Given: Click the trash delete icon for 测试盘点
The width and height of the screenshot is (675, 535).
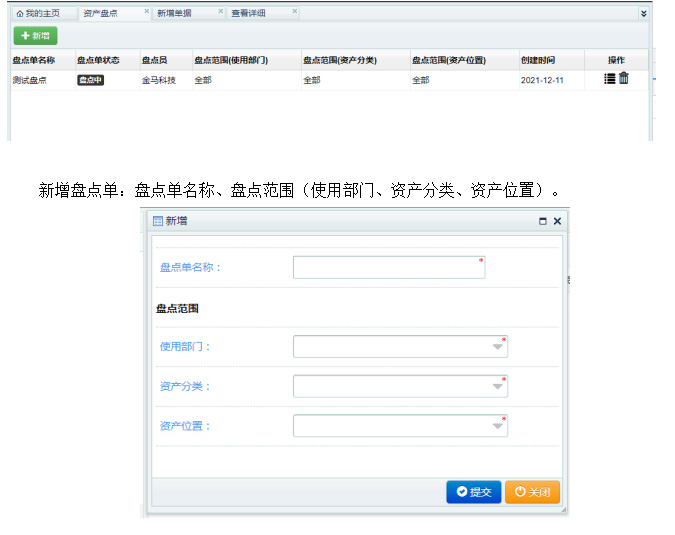Looking at the screenshot, I should (x=624, y=79).
